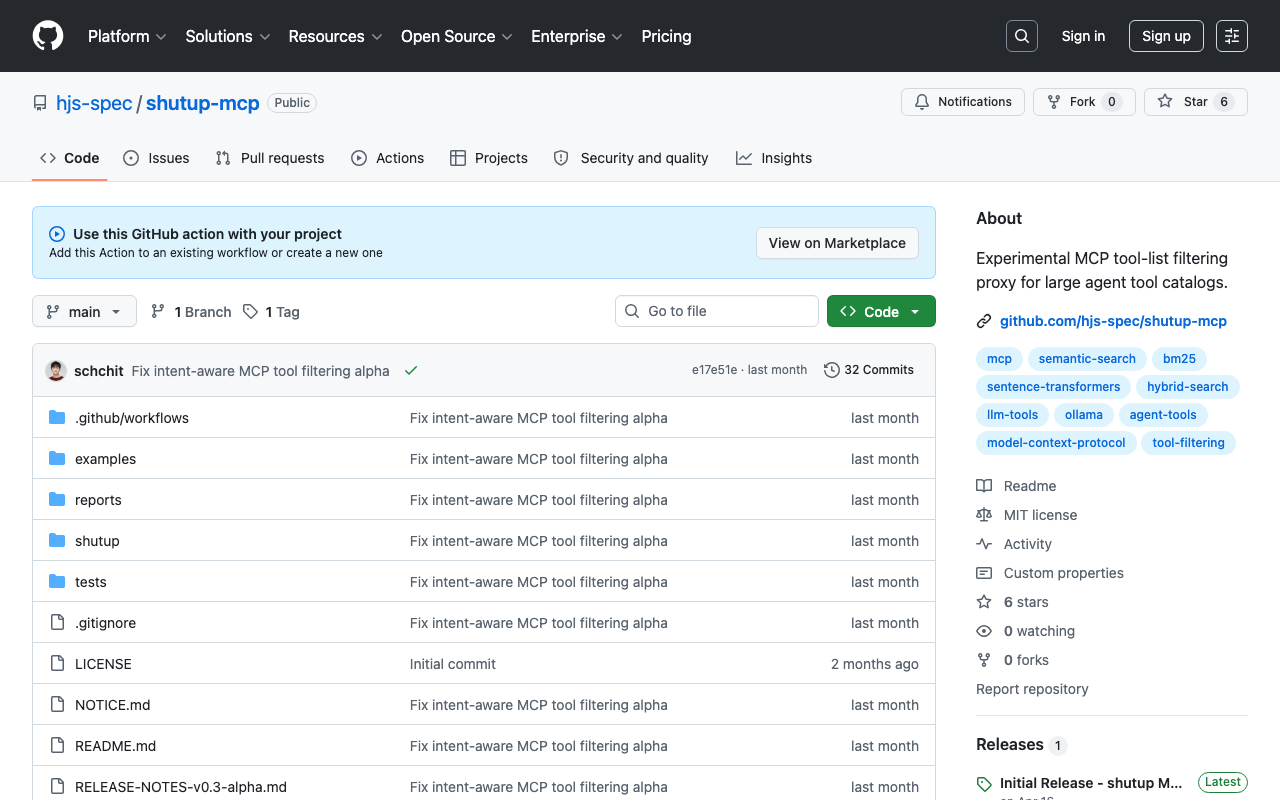The width and height of the screenshot is (1280, 800).
Task: Click the Notifications button
Action: [x=963, y=102]
